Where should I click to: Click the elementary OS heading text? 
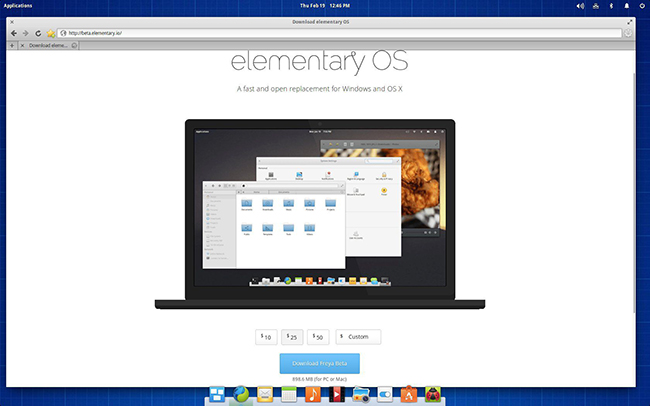point(320,61)
